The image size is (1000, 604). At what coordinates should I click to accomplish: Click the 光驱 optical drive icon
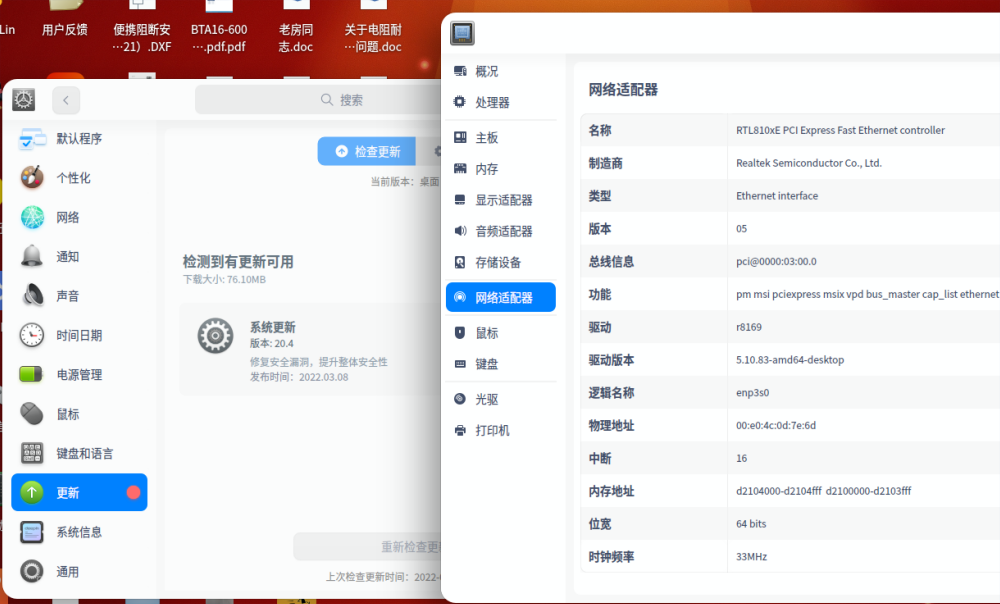tap(460, 399)
